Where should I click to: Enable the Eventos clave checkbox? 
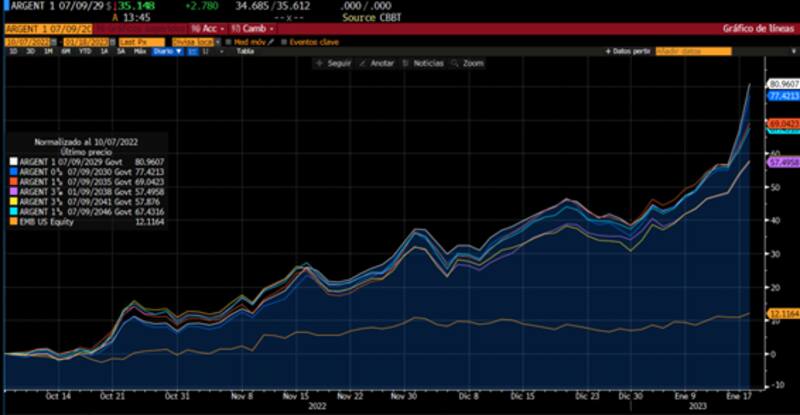(x=283, y=42)
